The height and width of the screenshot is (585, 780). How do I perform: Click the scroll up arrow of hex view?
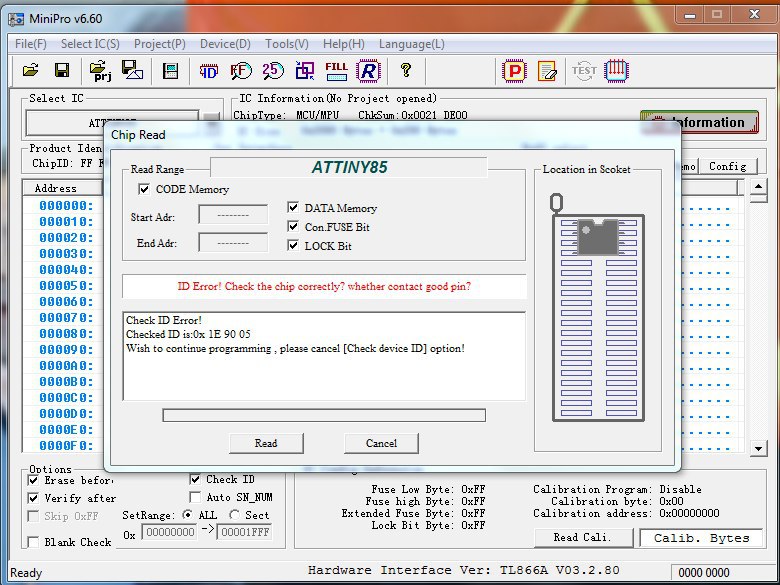pyautogui.click(x=759, y=187)
